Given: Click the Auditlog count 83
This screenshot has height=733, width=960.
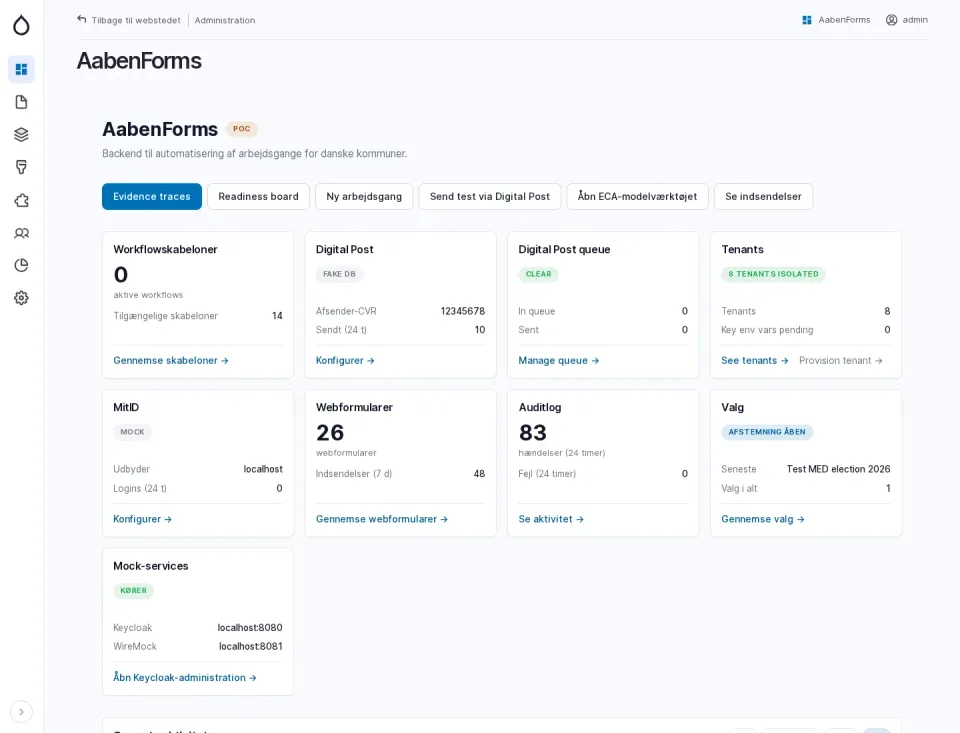Looking at the screenshot, I should click(533, 433).
